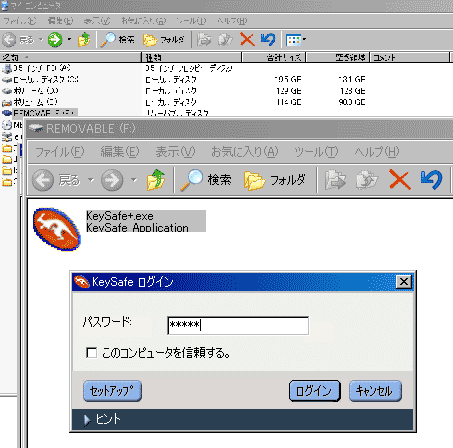Go up one folder in REMOVABLE (F:) window
This screenshot has height=448, width=453.
pyautogui.click(x=156, y=180)
